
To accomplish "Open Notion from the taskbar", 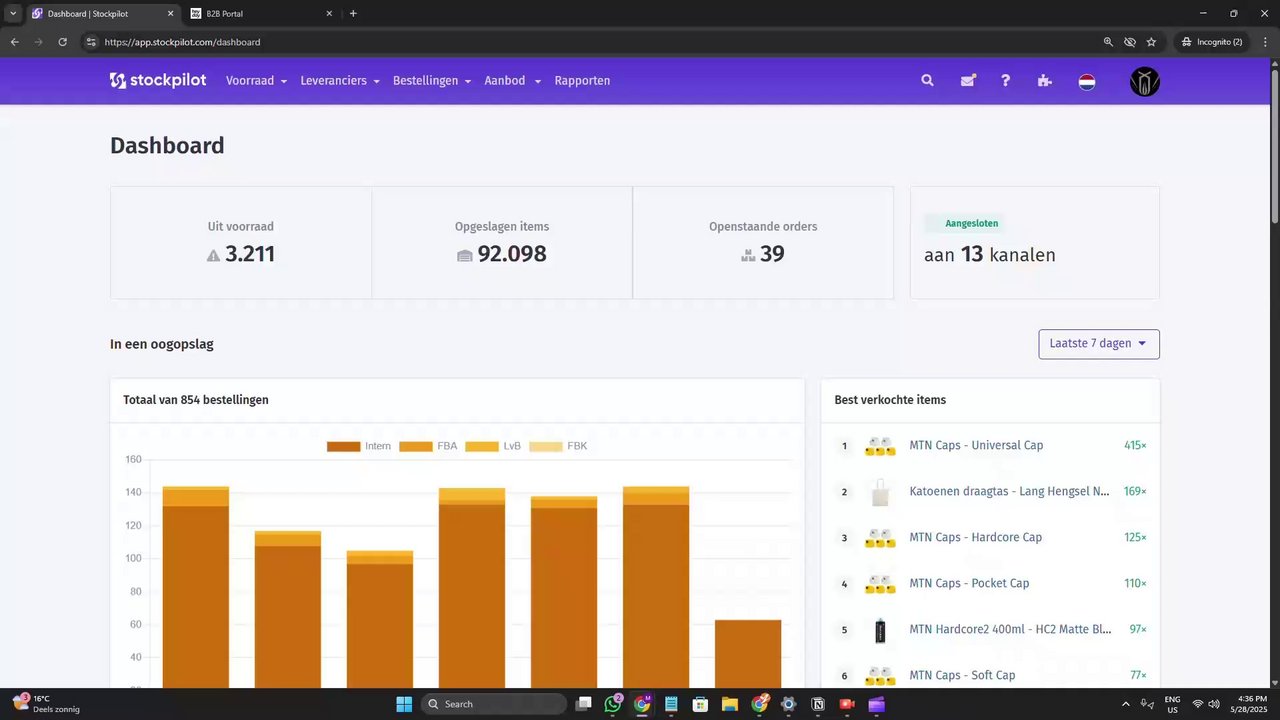I will click(818, 704).
